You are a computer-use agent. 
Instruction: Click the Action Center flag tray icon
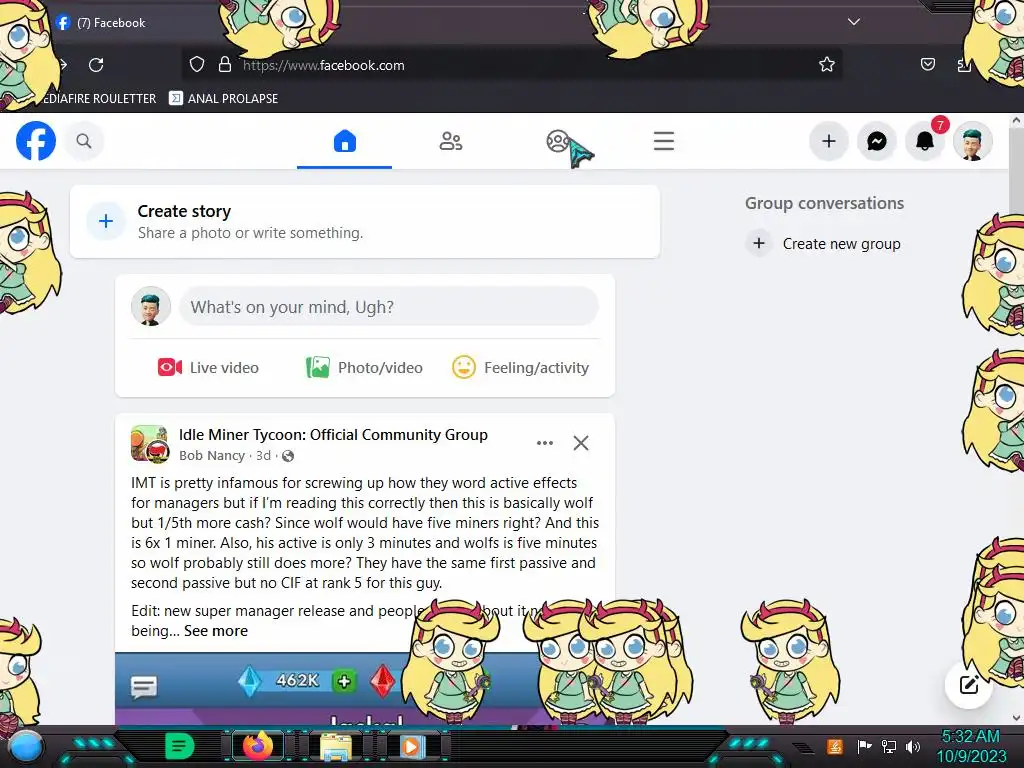pos(864,746)
